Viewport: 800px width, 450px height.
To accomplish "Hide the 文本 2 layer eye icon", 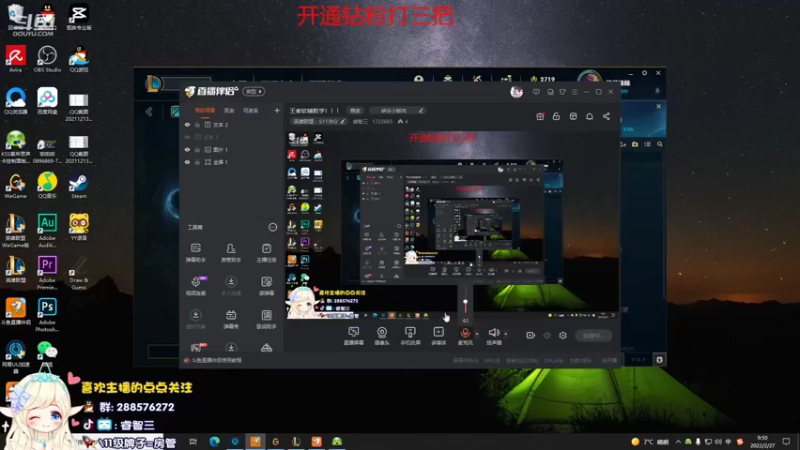I will coord(187,124).
